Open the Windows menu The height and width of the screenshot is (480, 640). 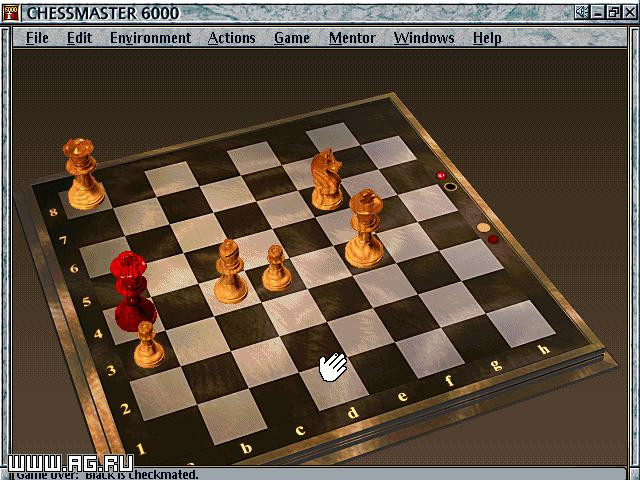tap(424, 38)
